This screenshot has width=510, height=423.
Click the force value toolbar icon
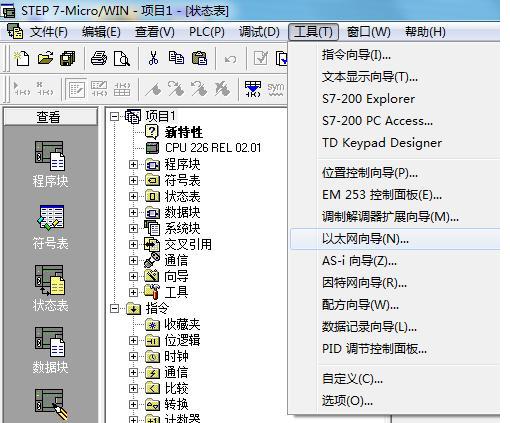153,89
